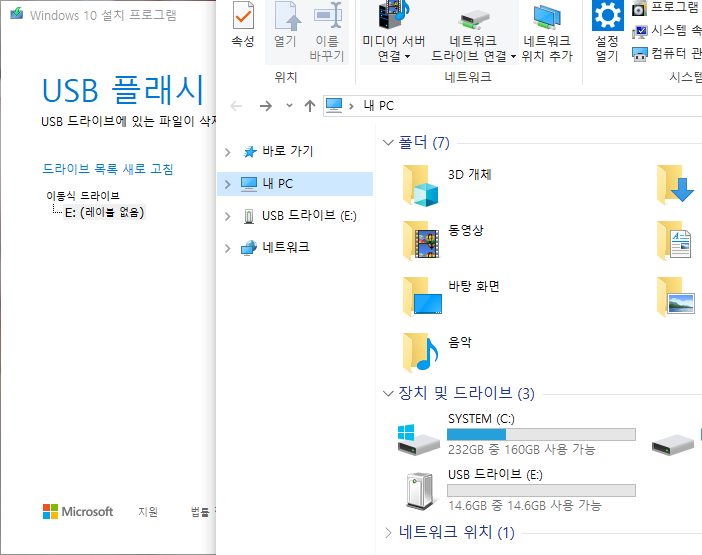Click the PC icon in address bar
The image size is (702, 555).
pyautogui.click(x=334, y=106)
